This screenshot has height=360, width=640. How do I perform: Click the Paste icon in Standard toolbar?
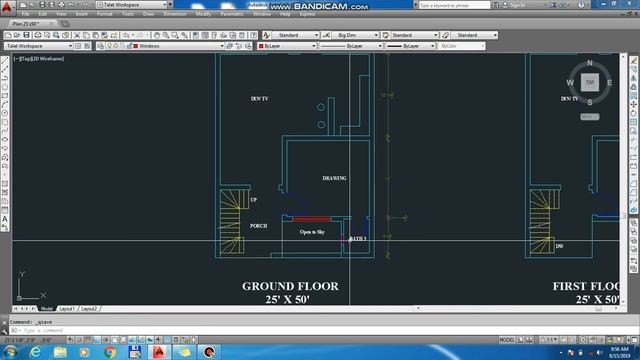point(96,36)
